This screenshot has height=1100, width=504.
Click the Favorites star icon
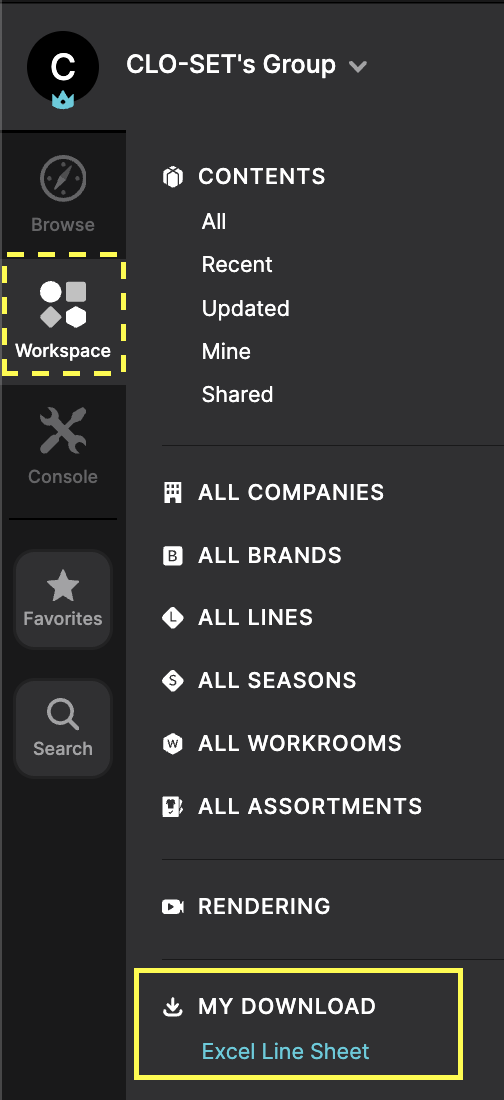[x=62, y=585]
